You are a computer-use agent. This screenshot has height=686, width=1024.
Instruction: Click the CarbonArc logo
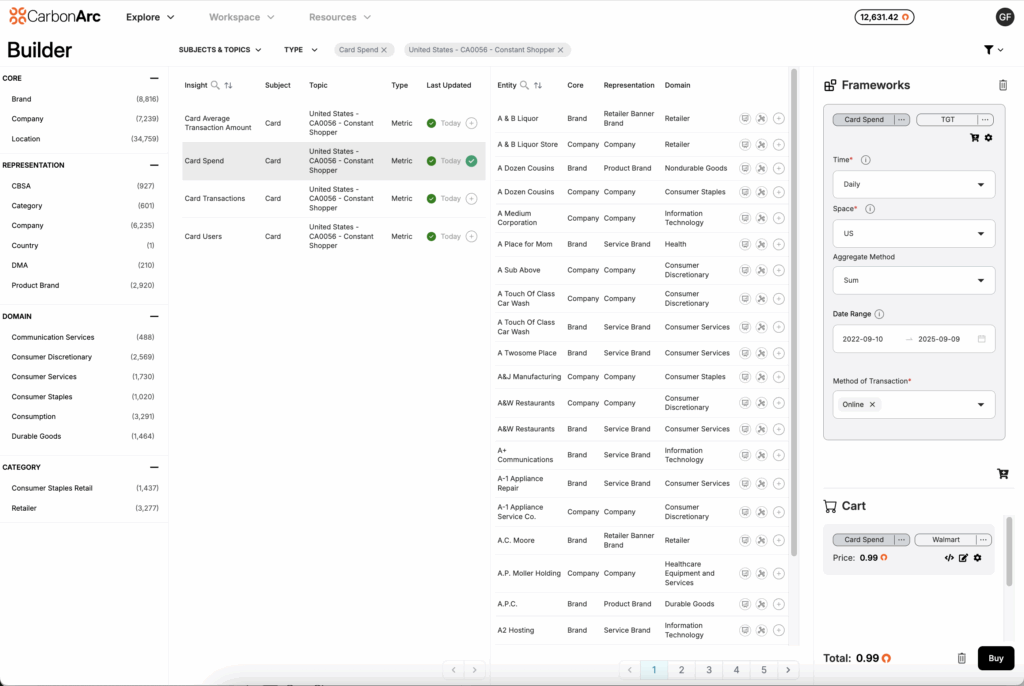(x=55, y=16)
